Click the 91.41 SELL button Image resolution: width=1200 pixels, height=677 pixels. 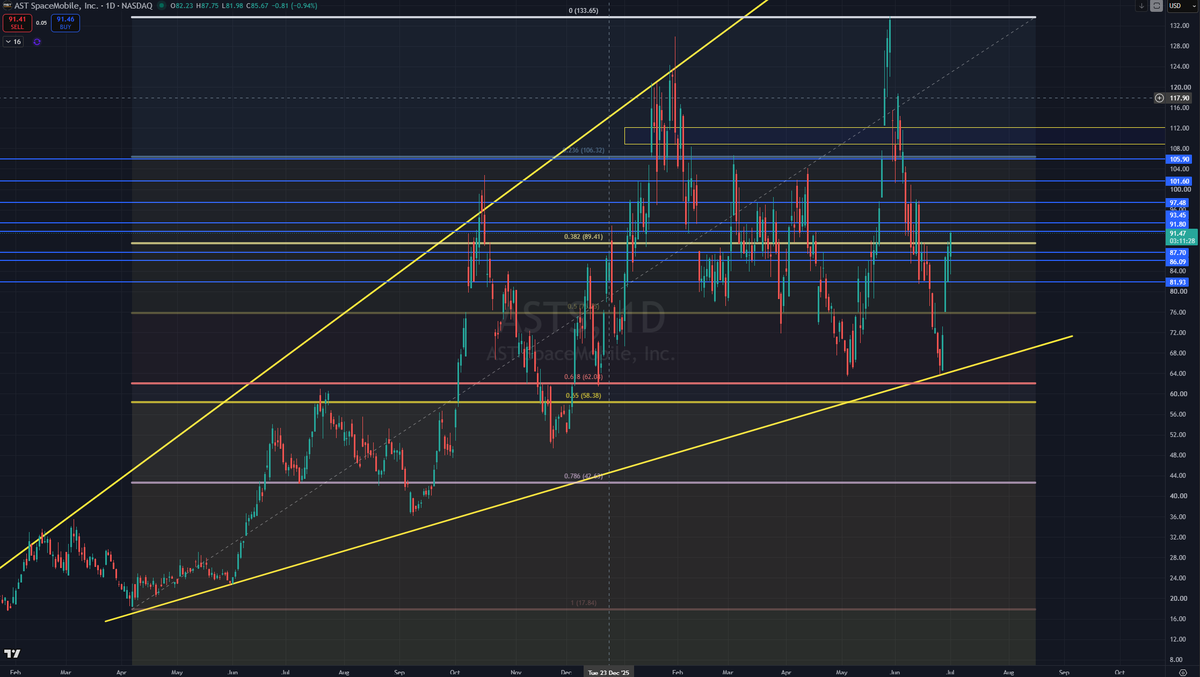click(x=15, y=23)
